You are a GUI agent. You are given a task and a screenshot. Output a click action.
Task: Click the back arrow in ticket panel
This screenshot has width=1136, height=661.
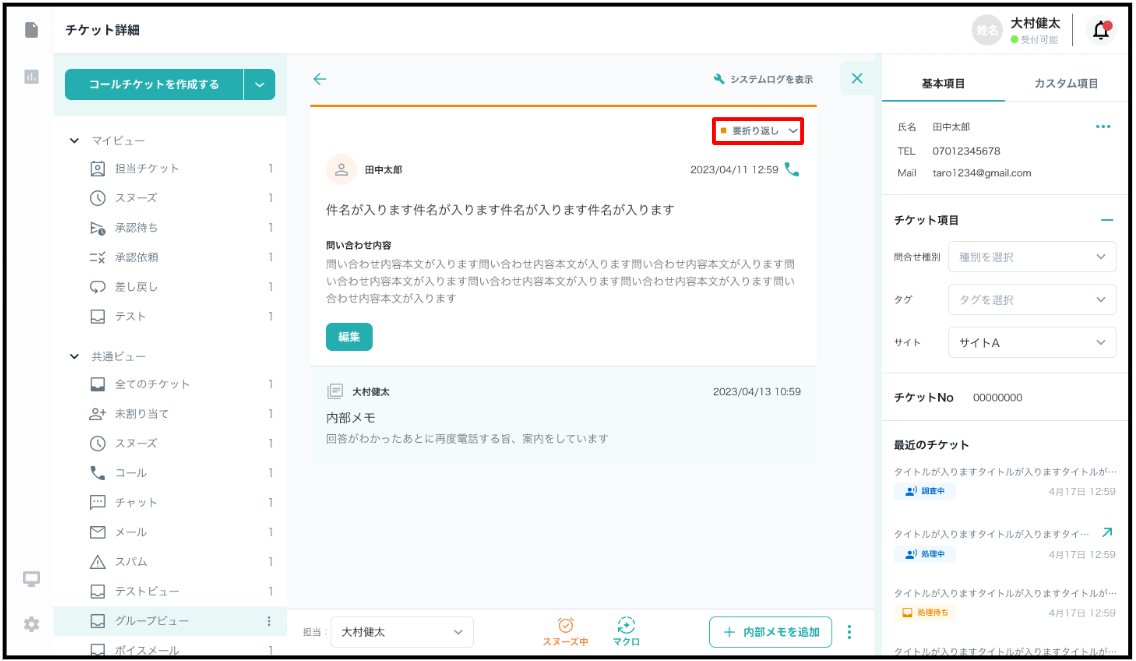320,79
